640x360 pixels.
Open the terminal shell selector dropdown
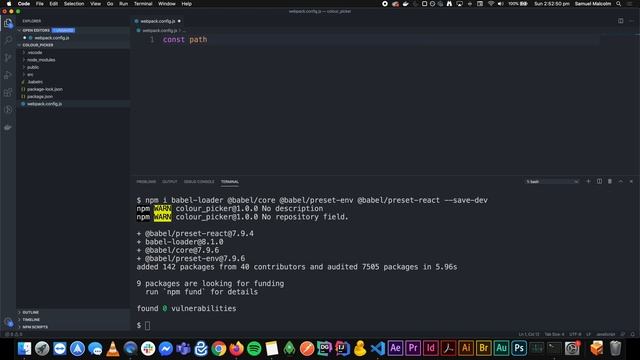552,182
